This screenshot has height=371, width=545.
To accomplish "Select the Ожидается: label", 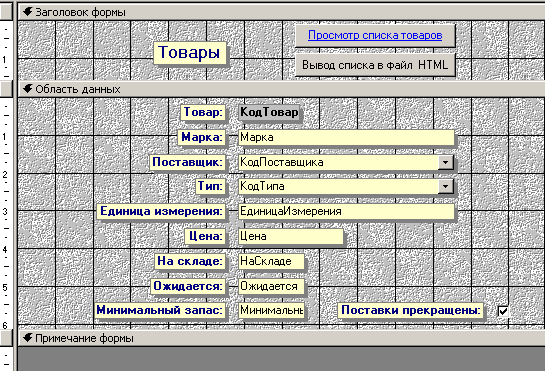I will (x=188, y=286).
